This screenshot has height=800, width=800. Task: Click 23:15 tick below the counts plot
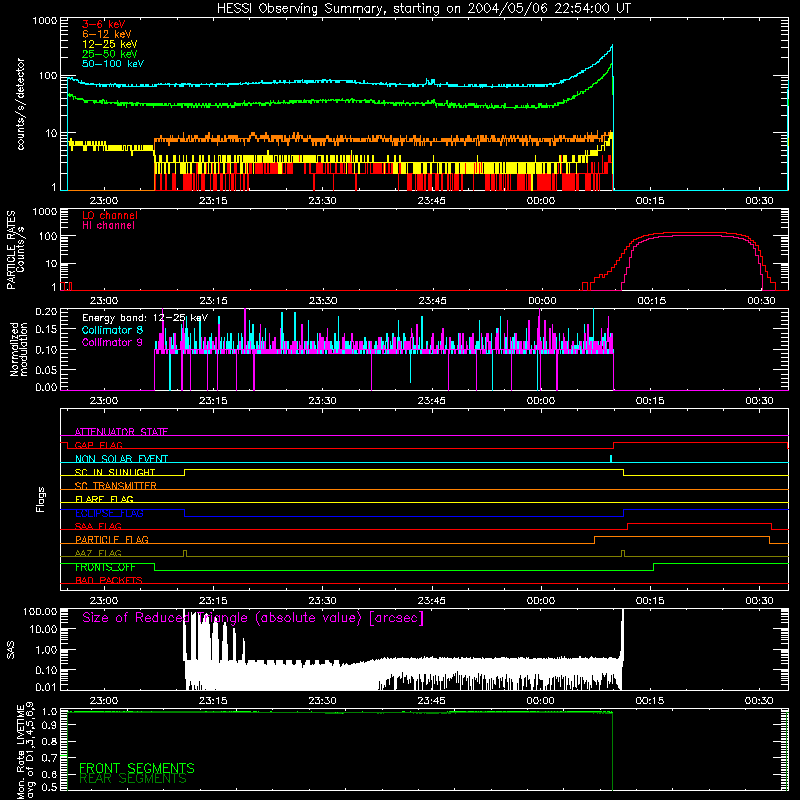click(x=213, y=201)
